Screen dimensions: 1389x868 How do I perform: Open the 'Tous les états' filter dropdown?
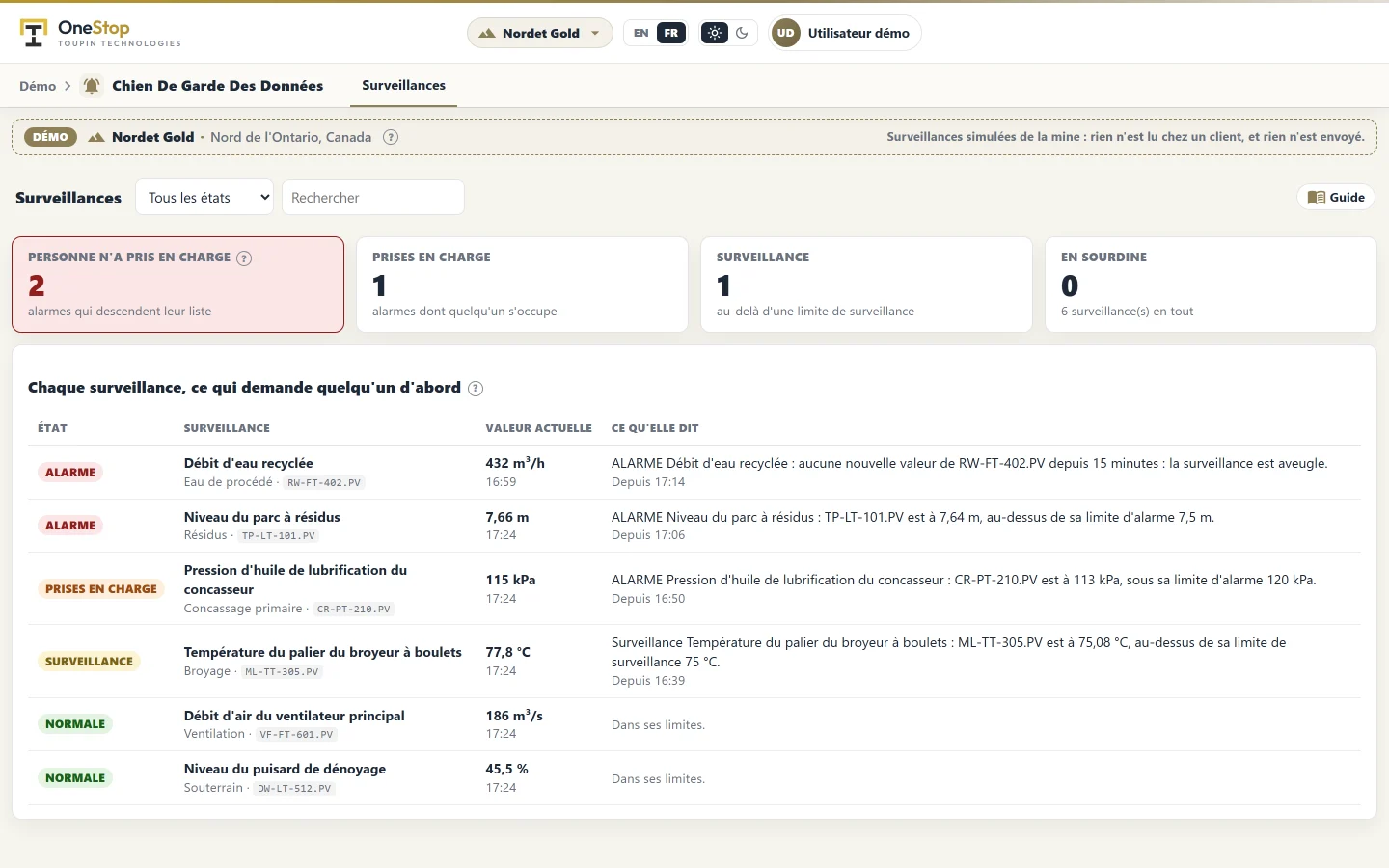point(204,198)
